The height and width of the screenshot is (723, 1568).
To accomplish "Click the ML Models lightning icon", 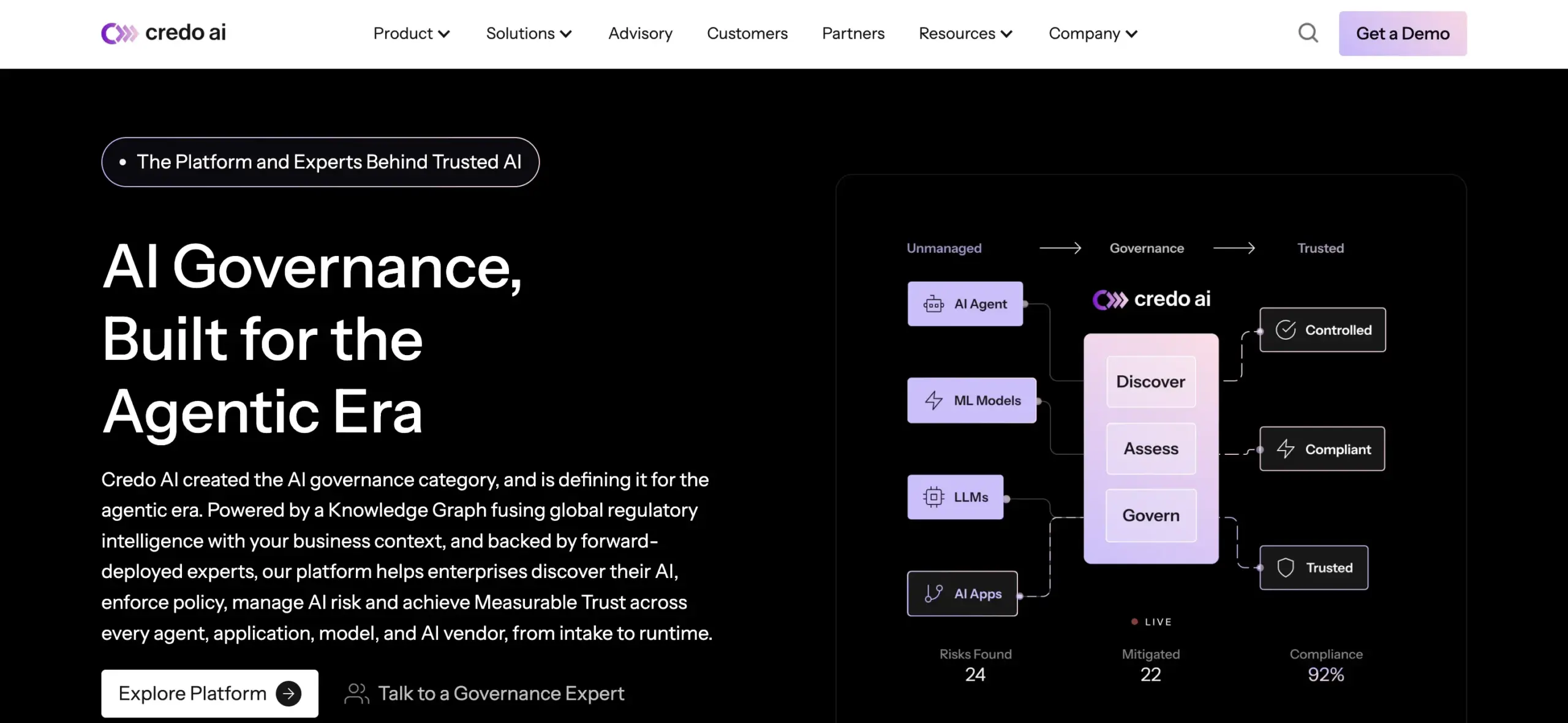I will point(933,400).
